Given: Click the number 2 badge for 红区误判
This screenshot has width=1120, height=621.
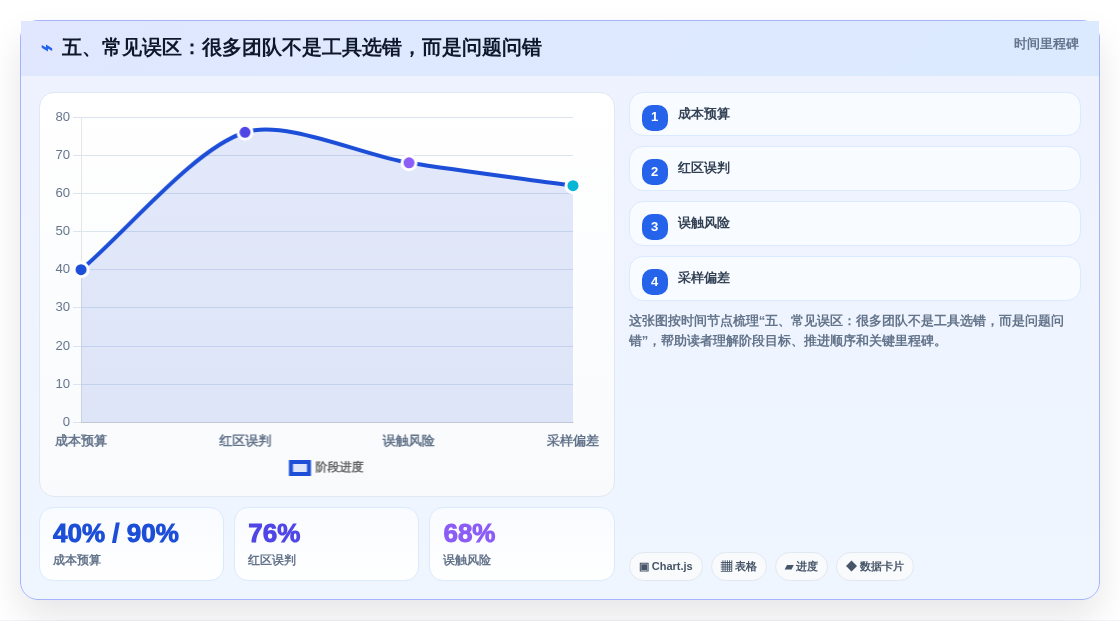Looking at the screenshot, I should (654, 172).
